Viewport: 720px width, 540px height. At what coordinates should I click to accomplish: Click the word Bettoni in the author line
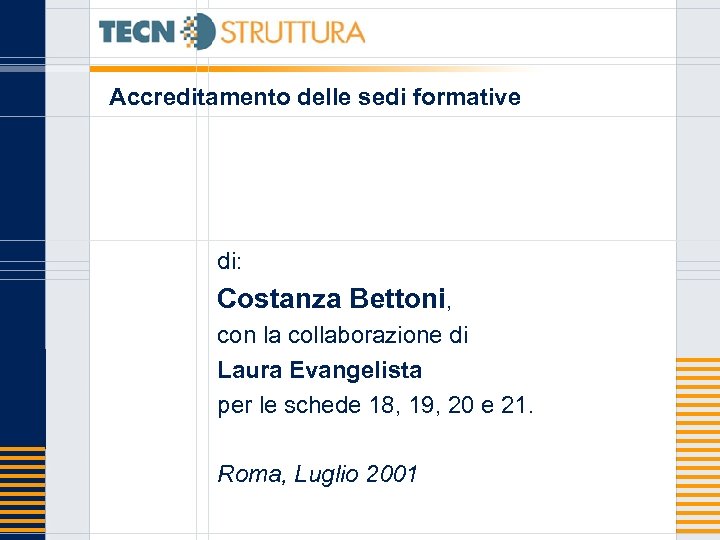pyautogui.click(x=398, y=299)
